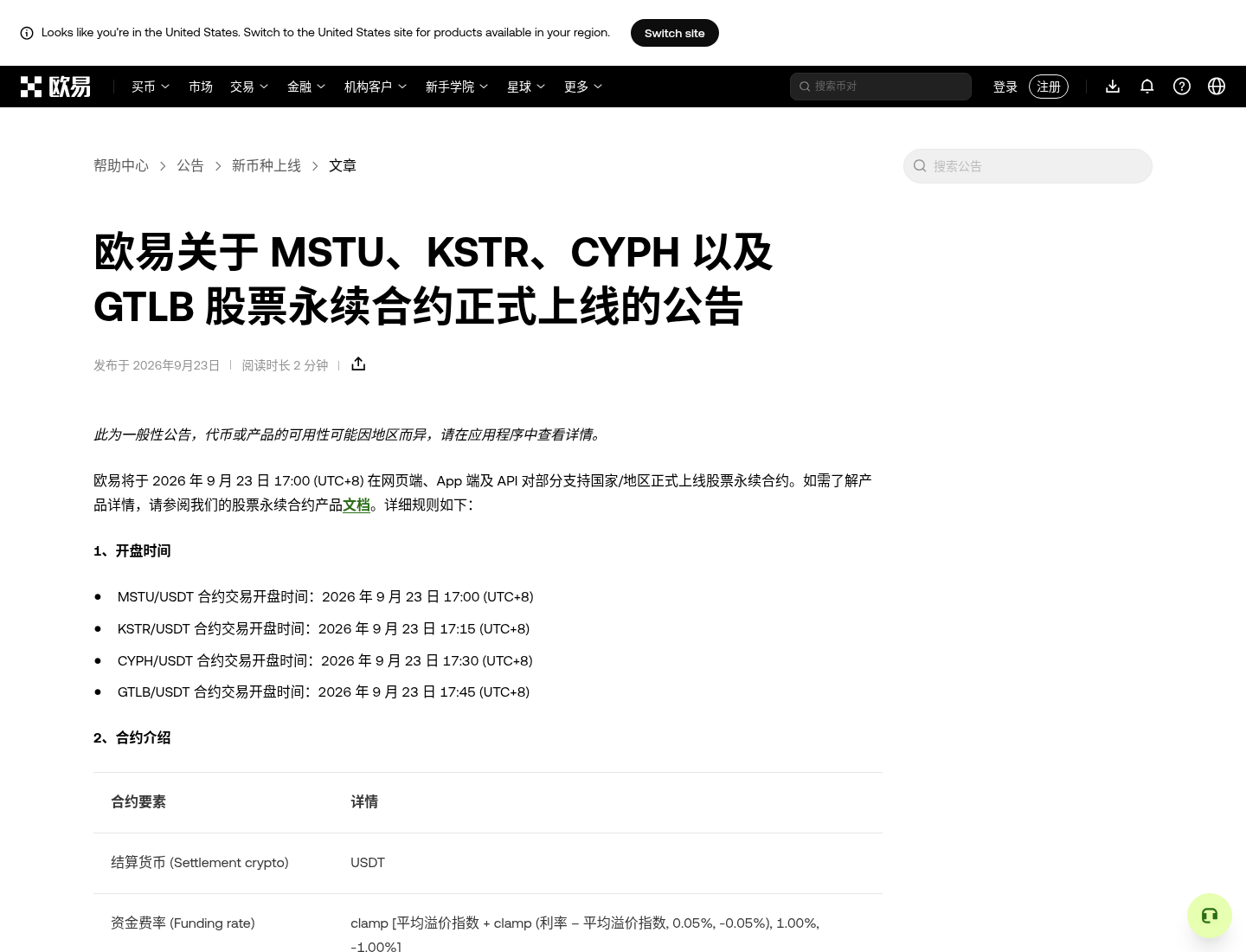Focus the 搜索公告 search field
1246x952 pixels.
click(1028, 166)
